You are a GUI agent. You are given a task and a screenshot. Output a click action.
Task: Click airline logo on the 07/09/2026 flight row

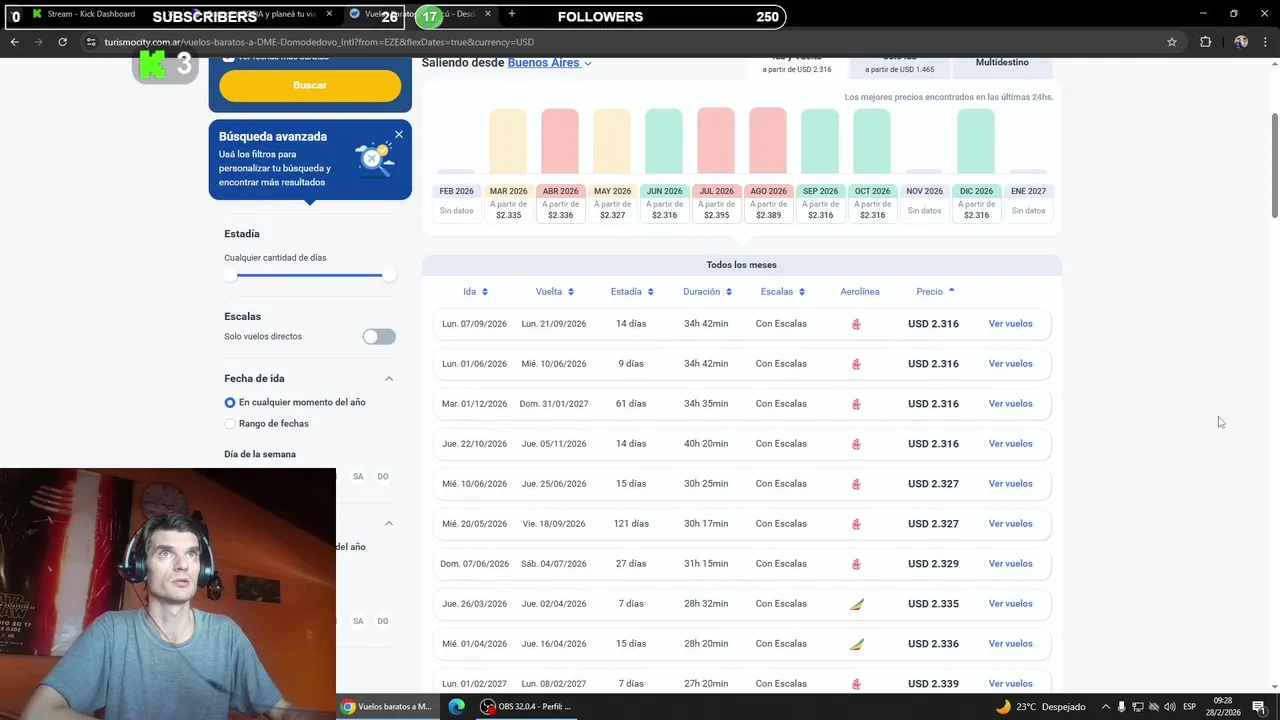[x=856, y=324]
